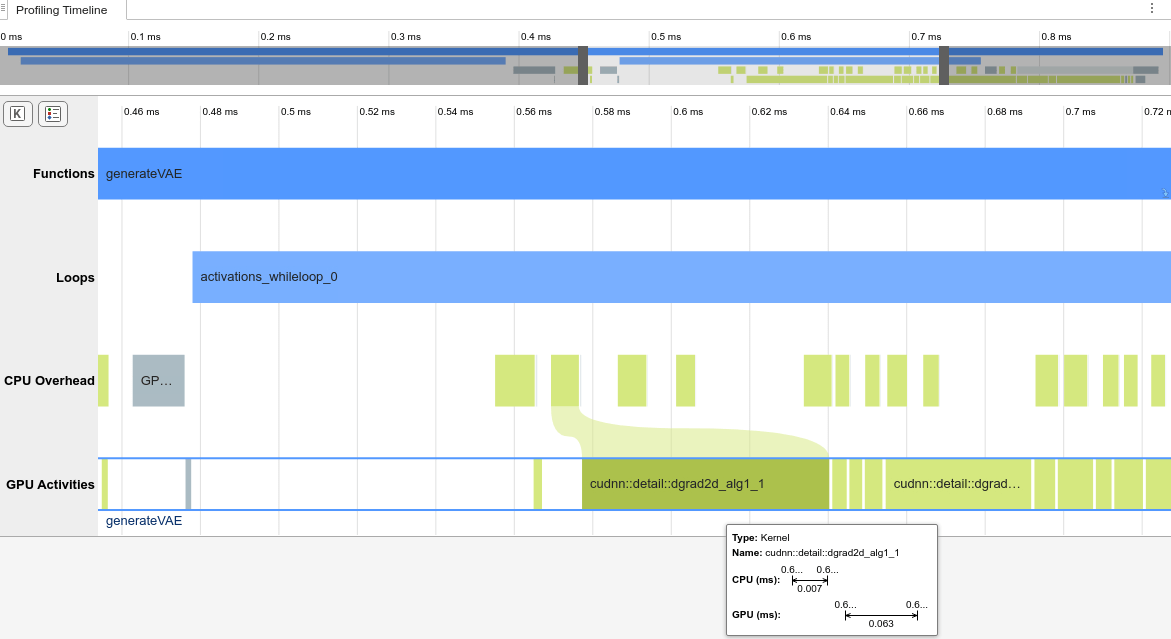The width and height of the screenshot is (1171, 639).
Task: Click the gray GP... CPU overhead block
Action: [158, 381]
